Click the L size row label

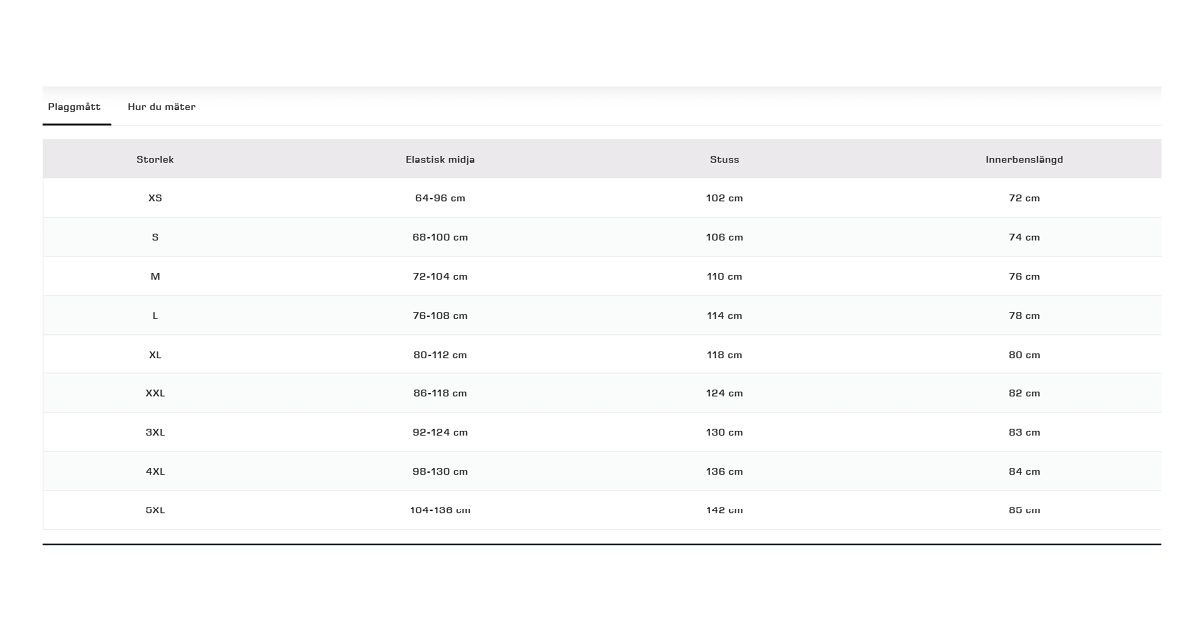tap(155, 316)
